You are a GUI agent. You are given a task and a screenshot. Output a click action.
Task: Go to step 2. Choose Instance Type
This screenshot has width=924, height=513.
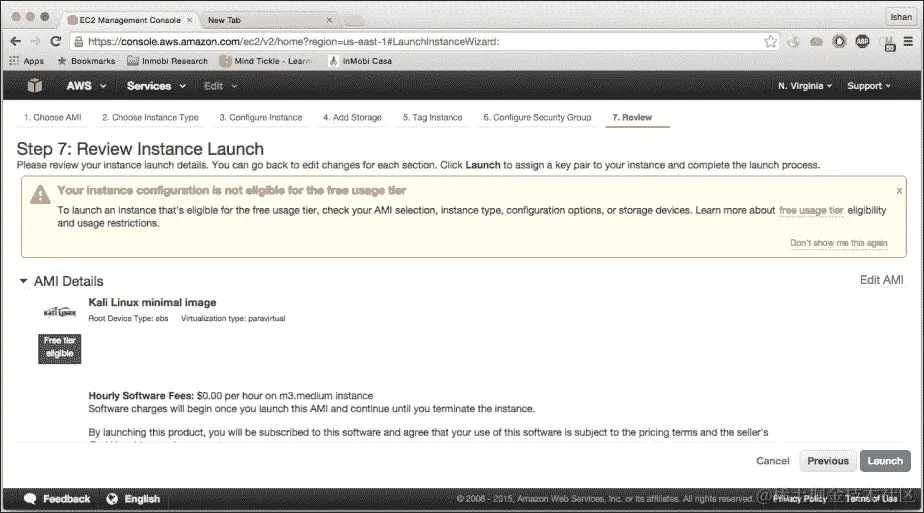tap(150, 118)
